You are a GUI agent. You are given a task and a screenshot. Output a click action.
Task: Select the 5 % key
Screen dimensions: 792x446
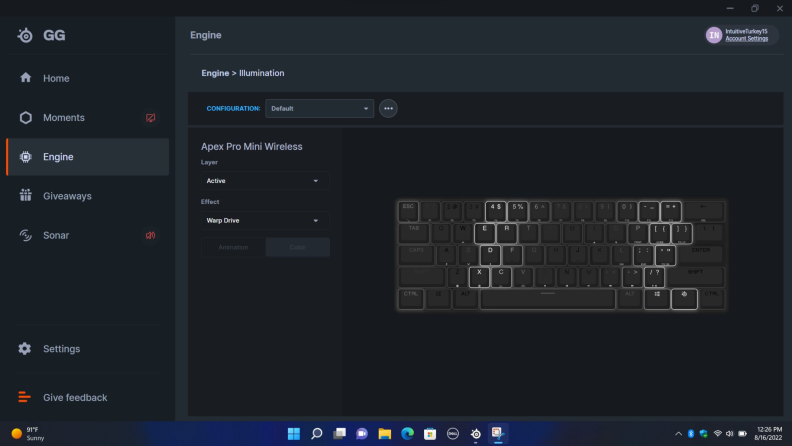(x=518, y=211)
